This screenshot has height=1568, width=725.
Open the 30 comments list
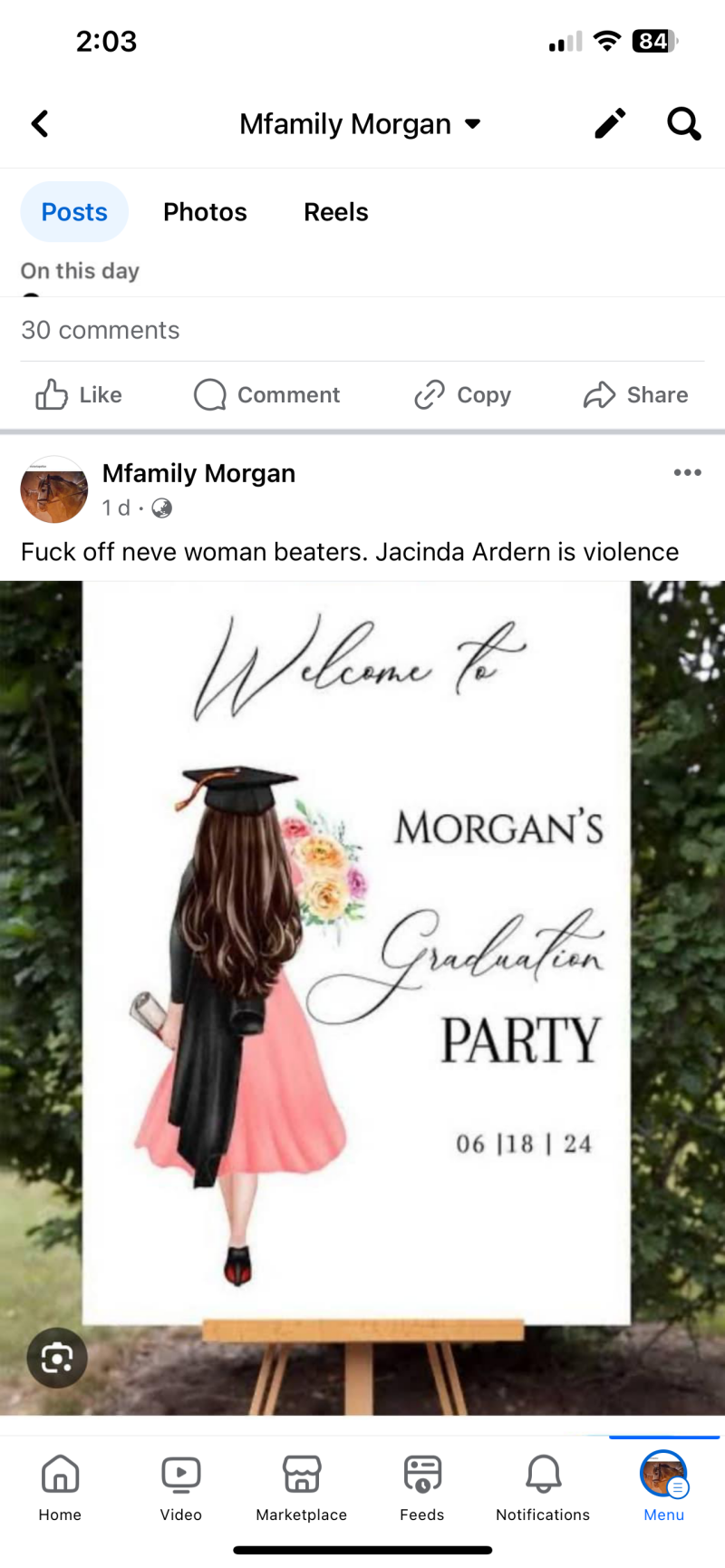(x=101, y=330)
